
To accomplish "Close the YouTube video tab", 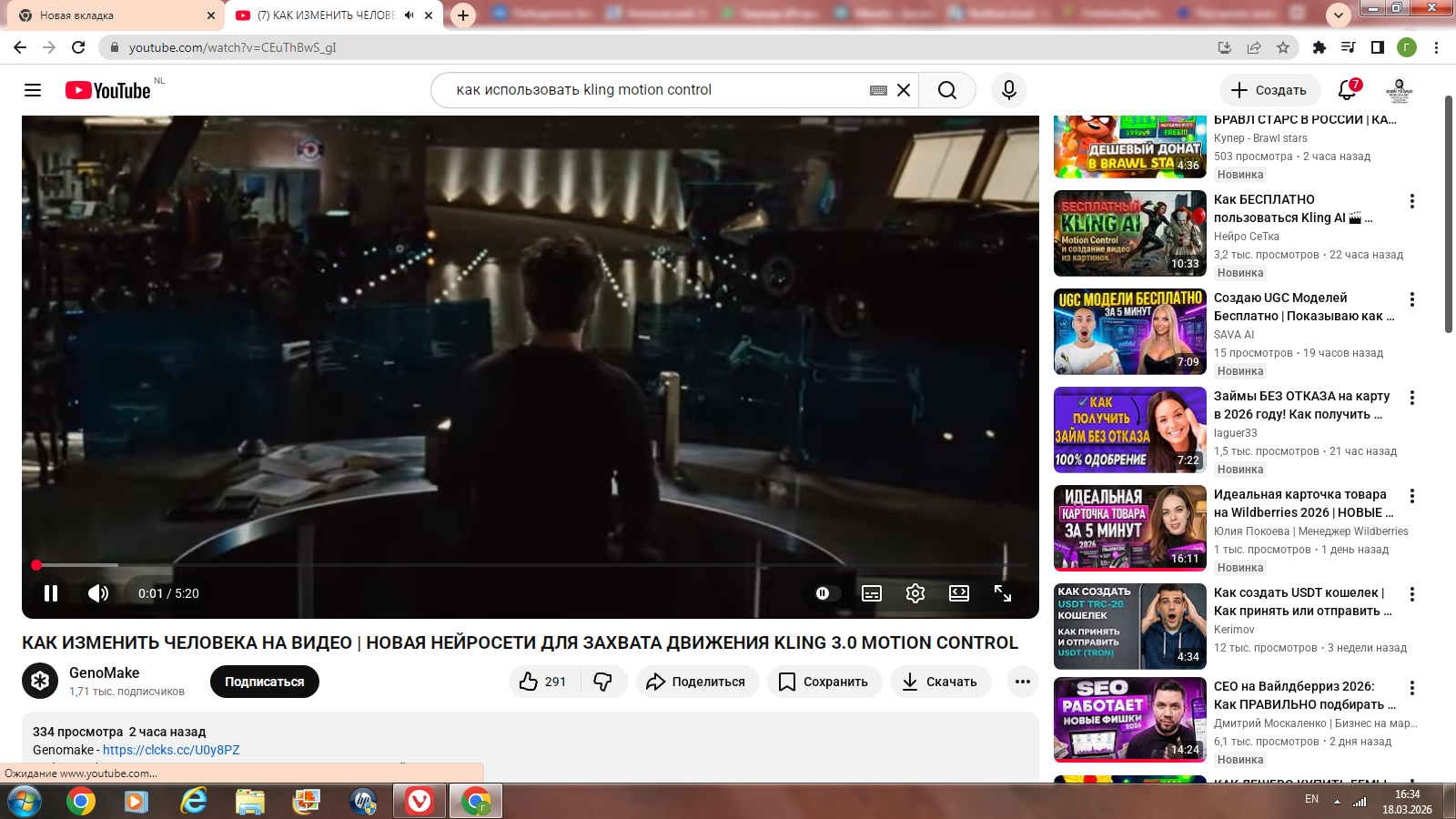I will point(429,15).
